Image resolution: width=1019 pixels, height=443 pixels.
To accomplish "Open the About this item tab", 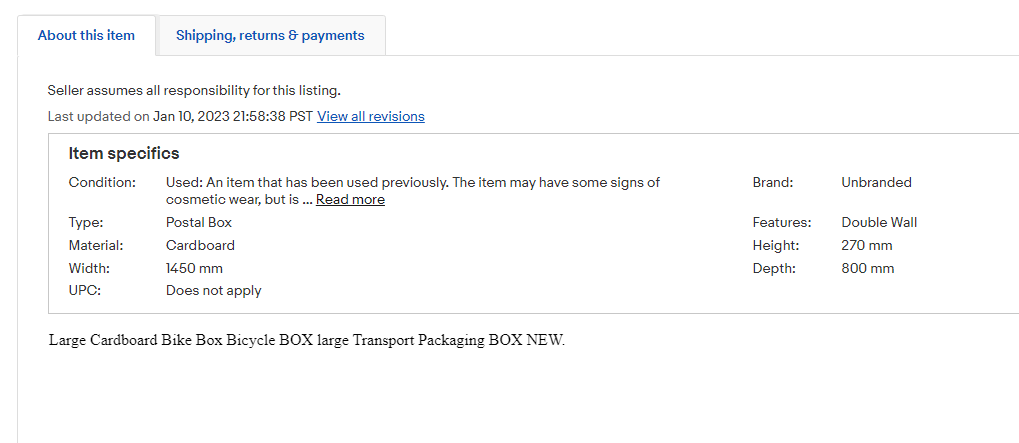I will coord(86,35).
